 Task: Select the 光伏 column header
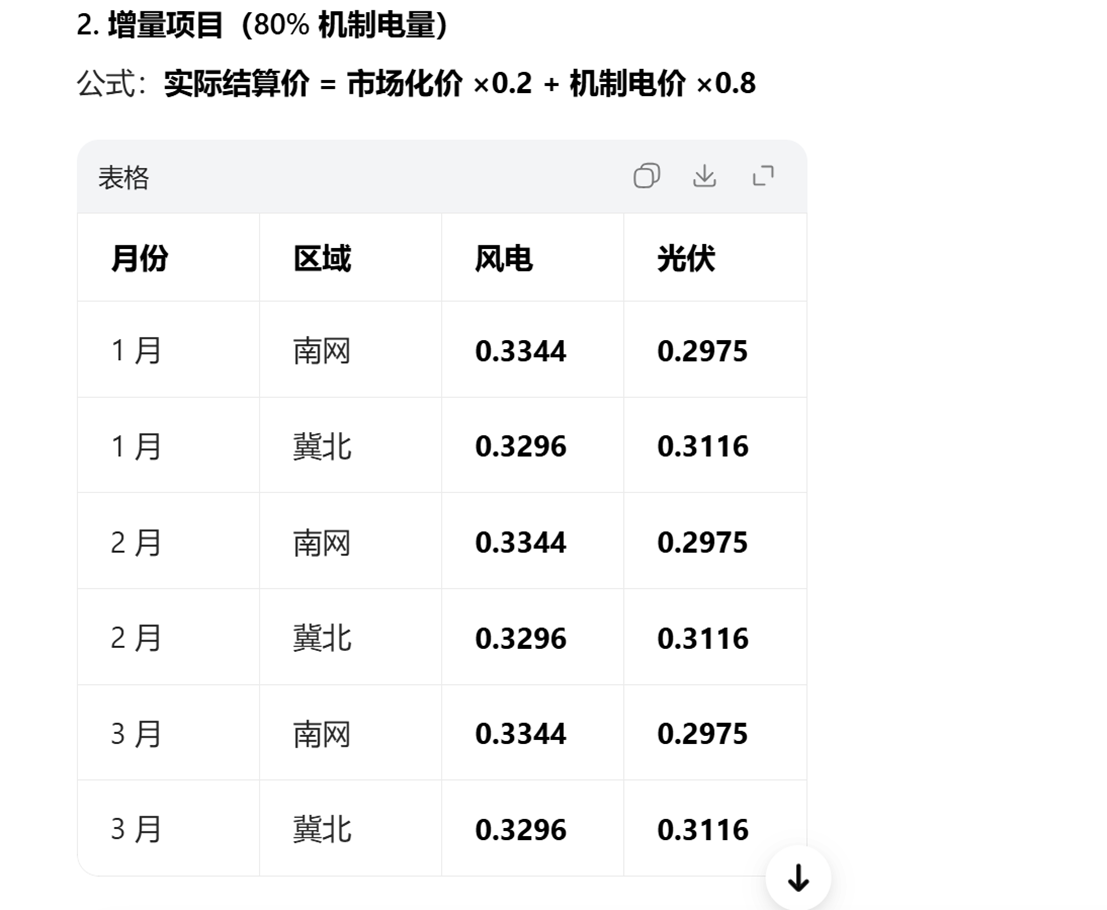tap(686, 259)
